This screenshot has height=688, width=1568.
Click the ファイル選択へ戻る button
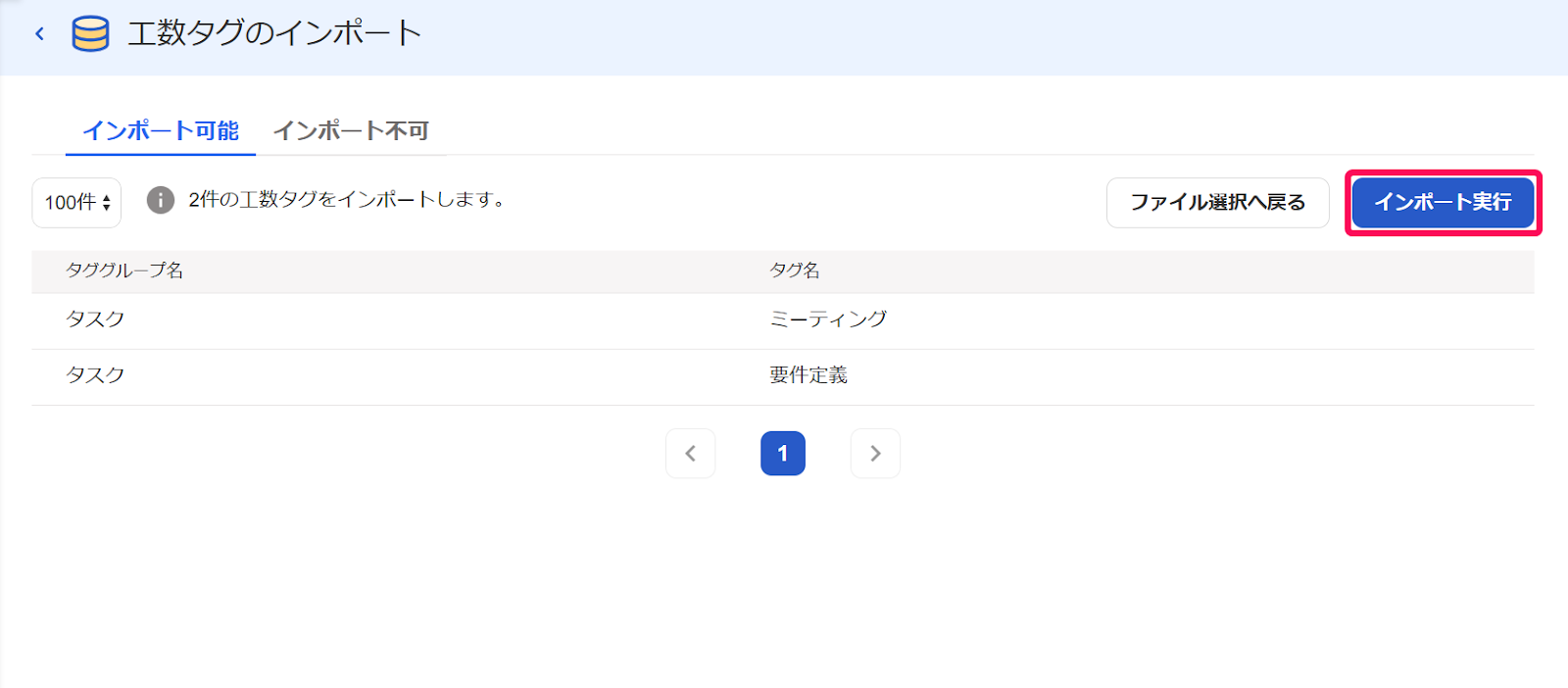pos(1218,202)
